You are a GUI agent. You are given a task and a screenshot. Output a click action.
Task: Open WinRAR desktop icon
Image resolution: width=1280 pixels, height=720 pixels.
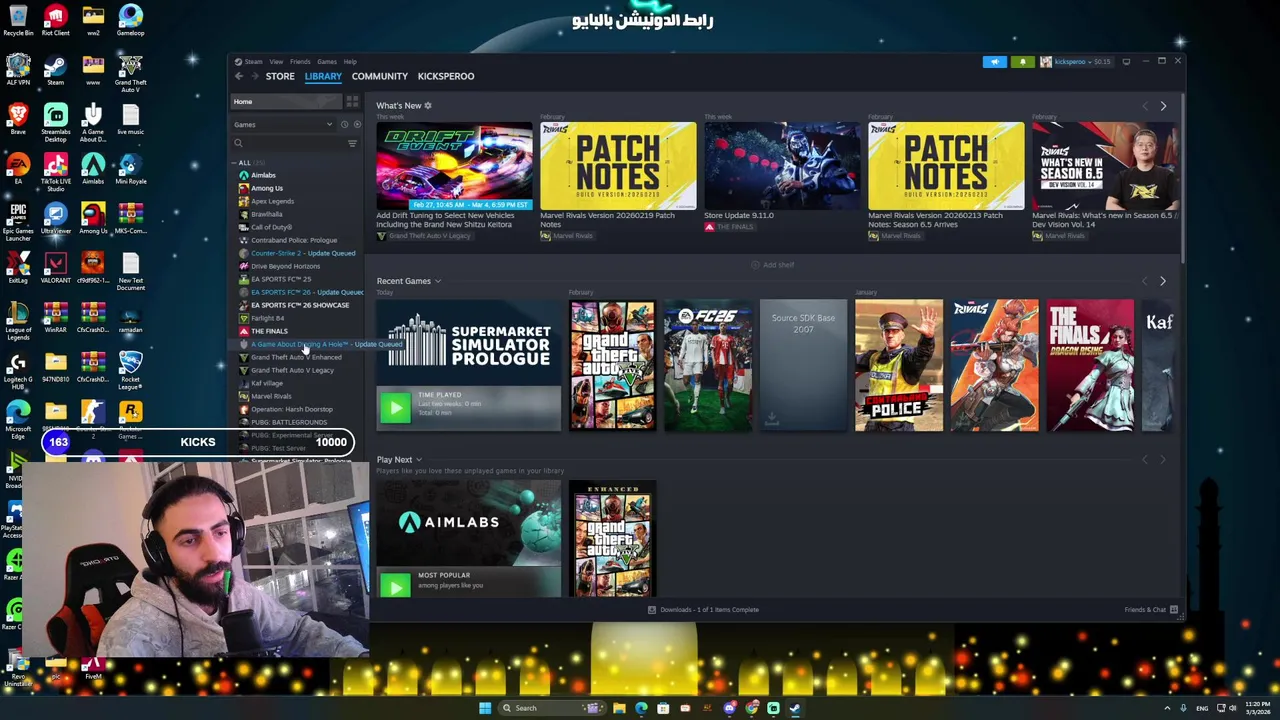(55, 317)
